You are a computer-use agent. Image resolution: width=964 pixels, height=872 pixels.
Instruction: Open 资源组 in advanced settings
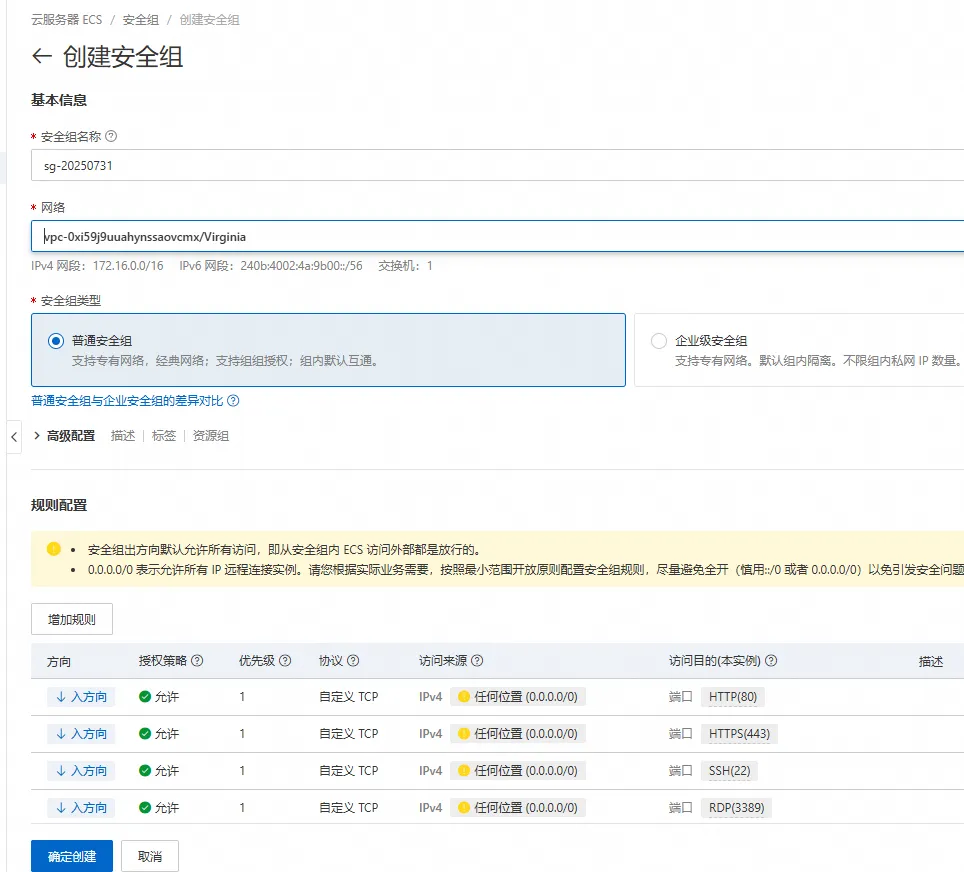(211, 436)
